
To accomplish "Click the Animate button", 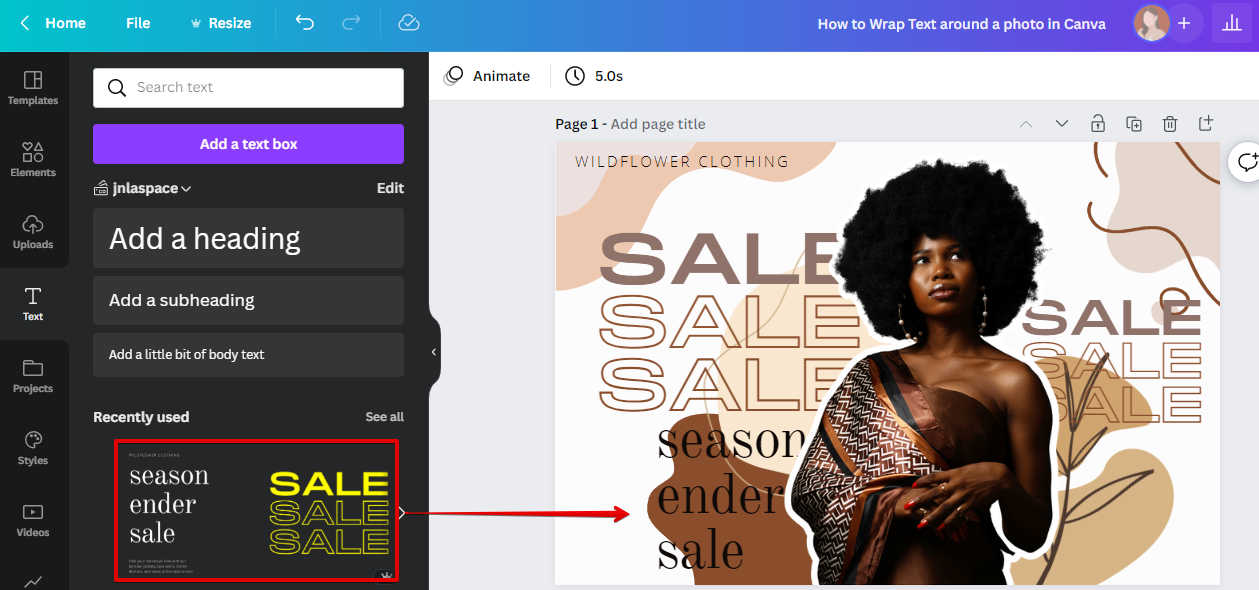I will point(487,76).
